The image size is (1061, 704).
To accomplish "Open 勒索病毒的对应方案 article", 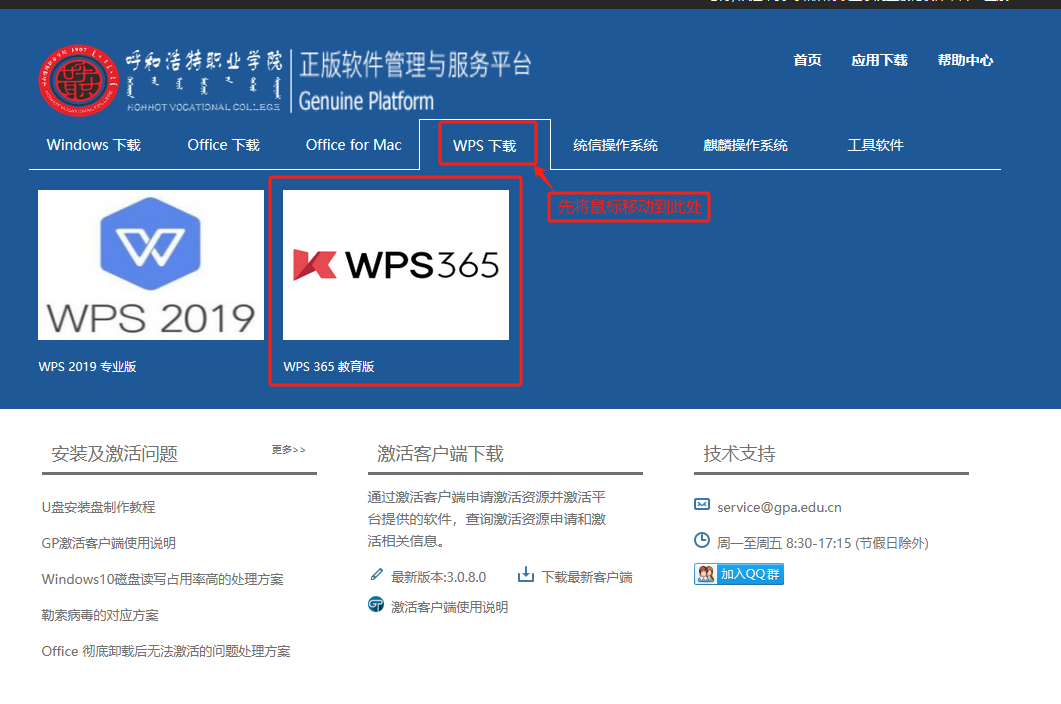I will pos(100,615).
